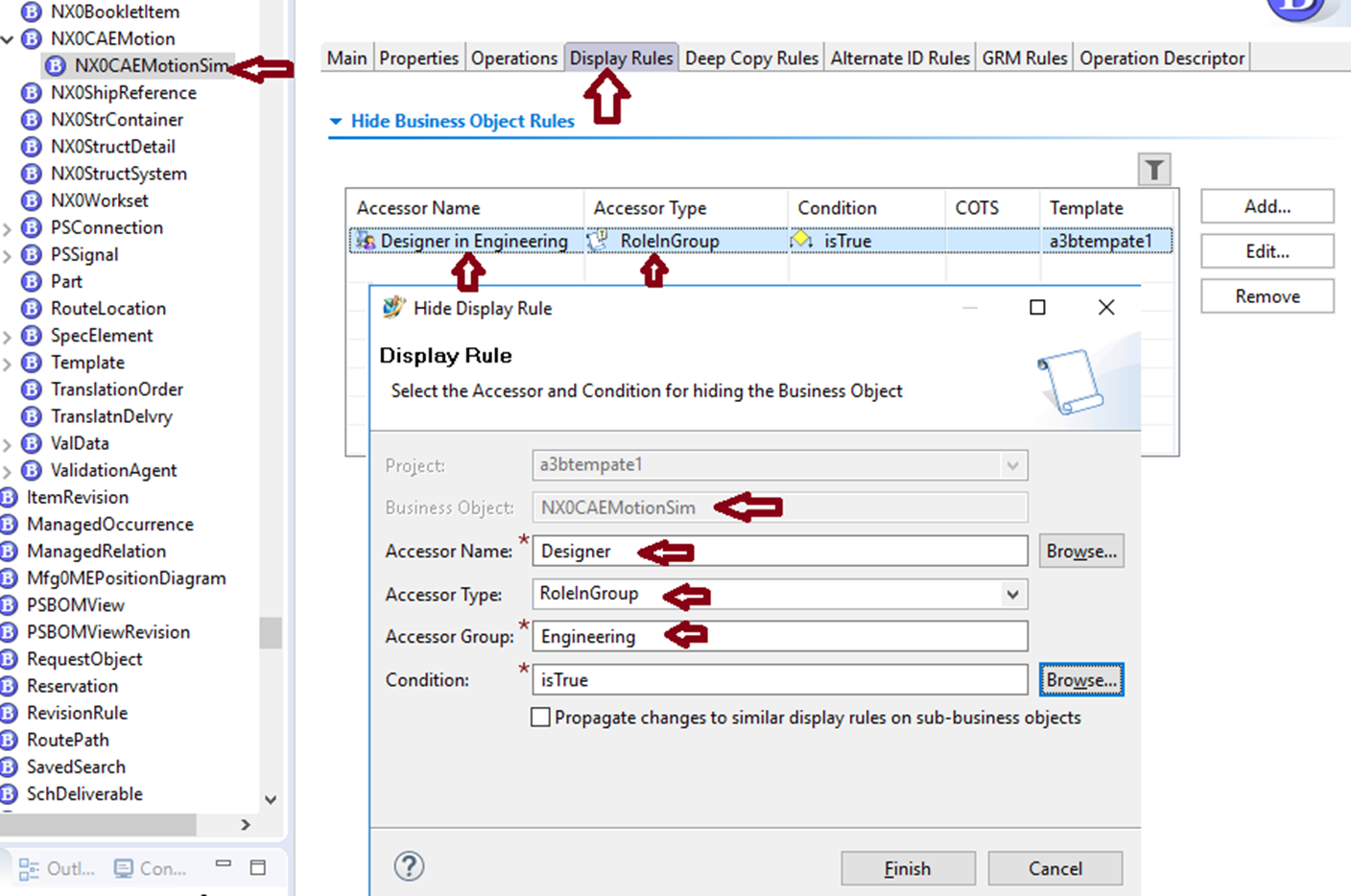This screenshot has width=1351, height=896.
Task: Click the business object icon beside ManagedRelation
Action: [x=9, y=551]
